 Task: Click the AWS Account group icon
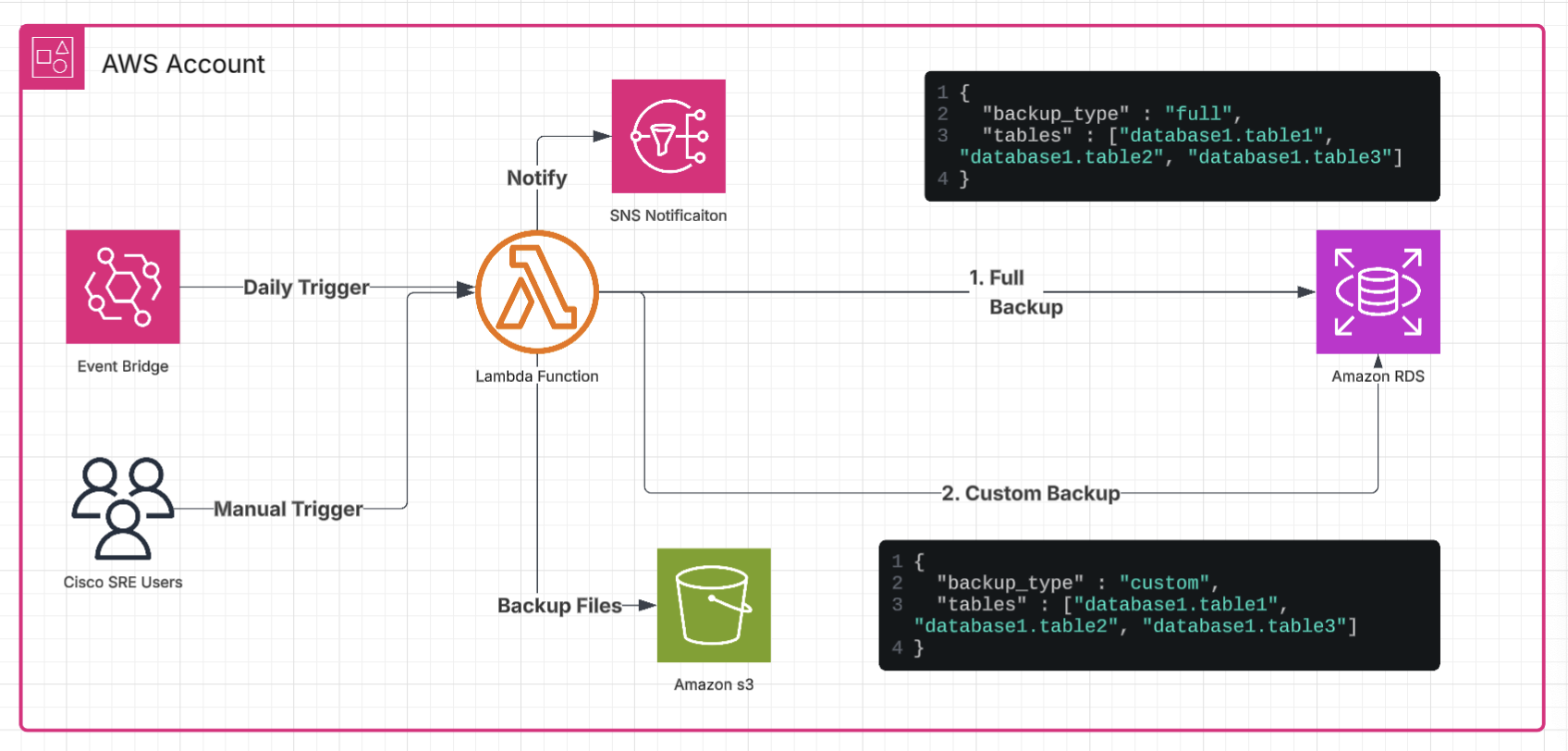pos(53,58)
